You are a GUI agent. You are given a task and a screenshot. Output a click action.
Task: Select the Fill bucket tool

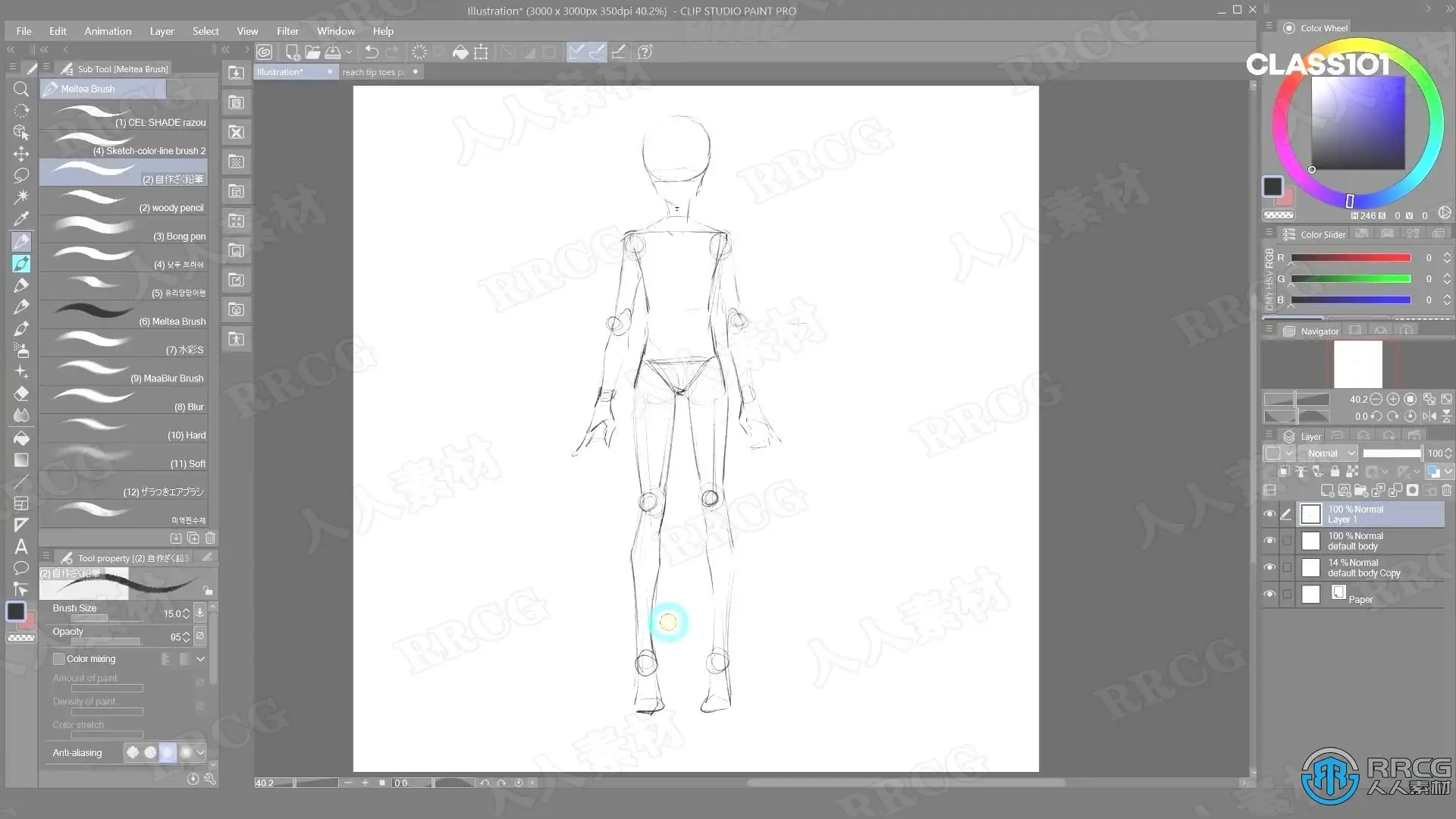(x=21, y=438)
